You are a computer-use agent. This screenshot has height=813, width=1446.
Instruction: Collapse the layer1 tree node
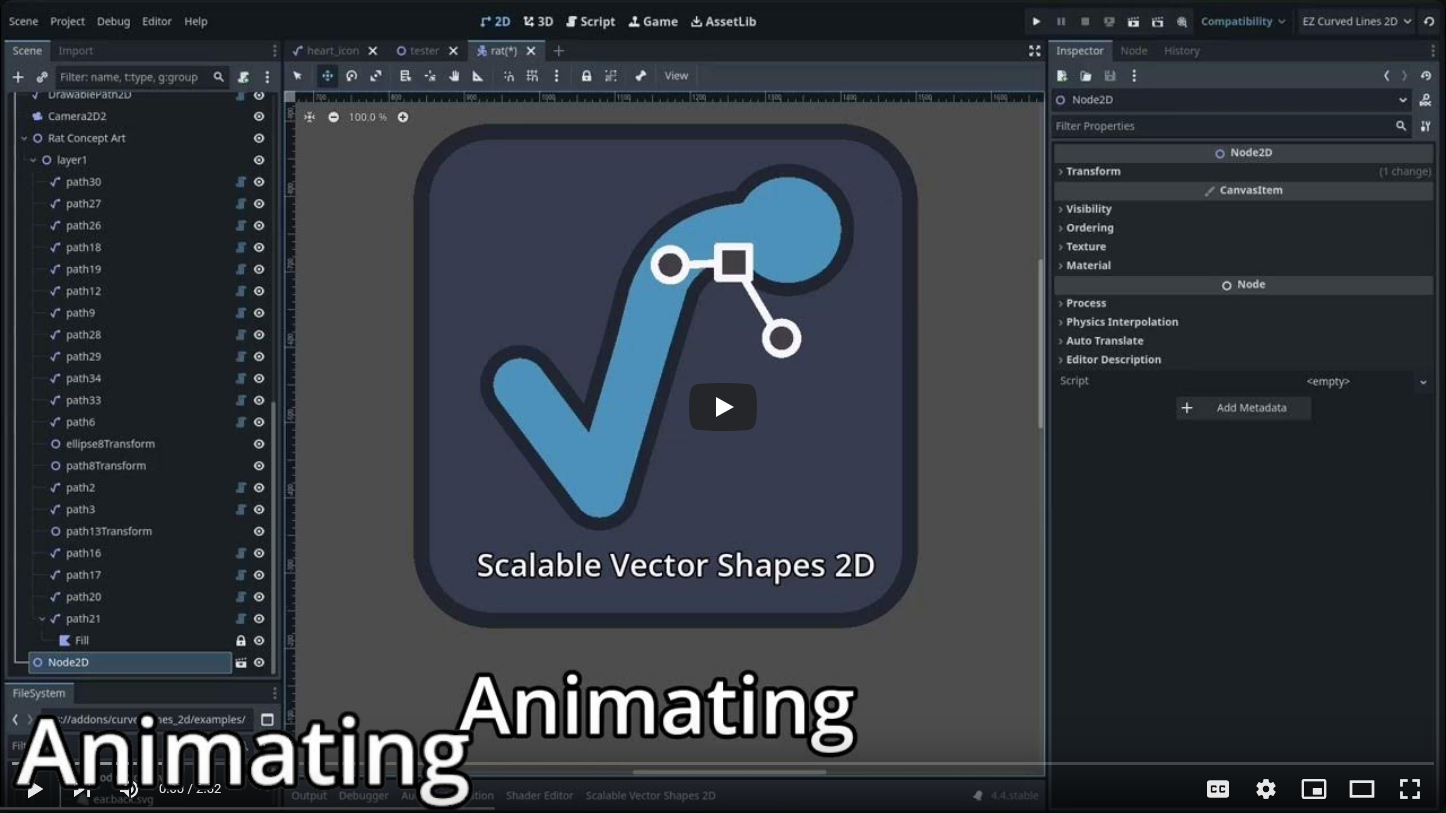click(33, 160)
